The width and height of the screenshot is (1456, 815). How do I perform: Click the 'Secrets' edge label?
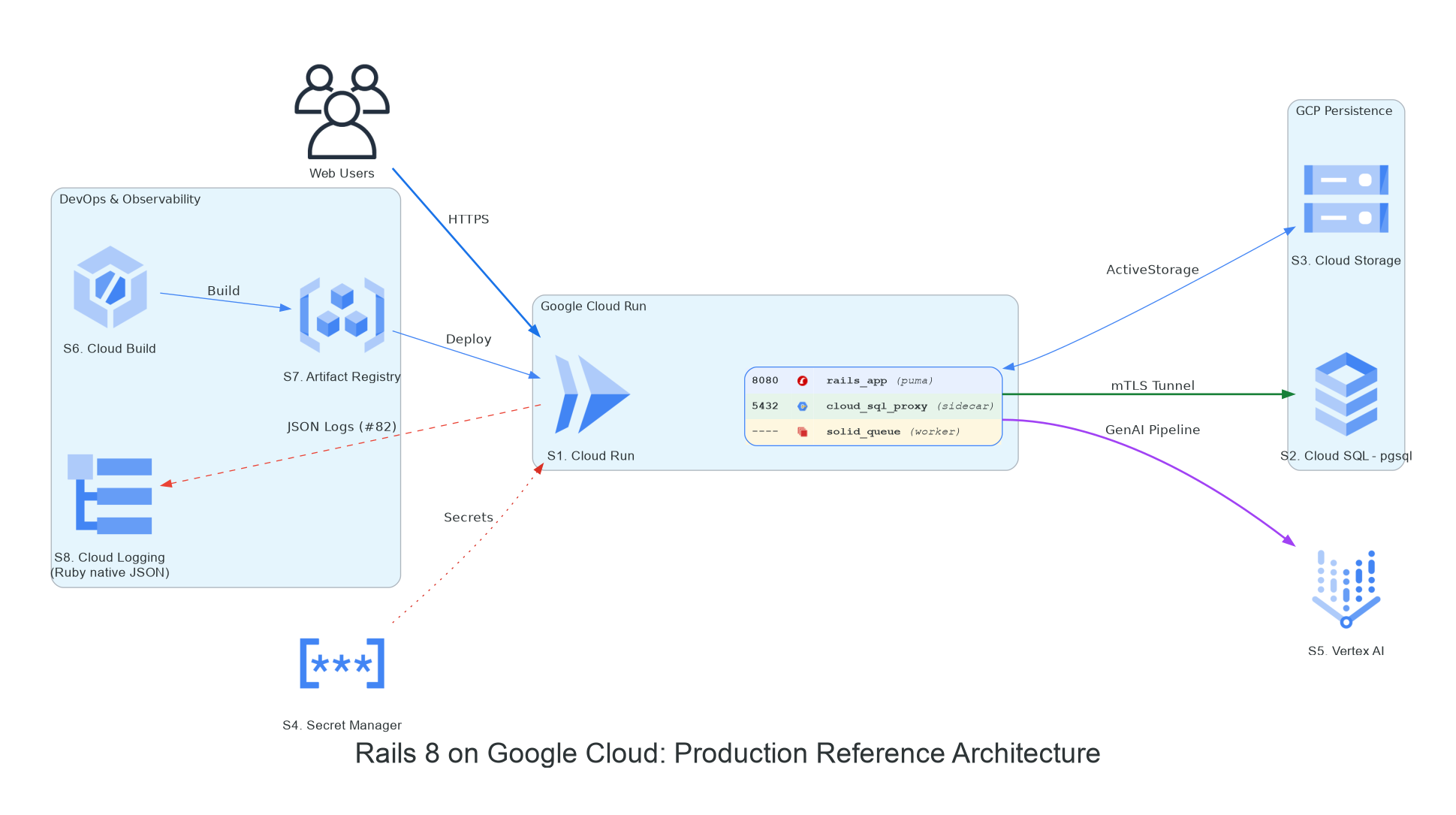coord(469,518)
